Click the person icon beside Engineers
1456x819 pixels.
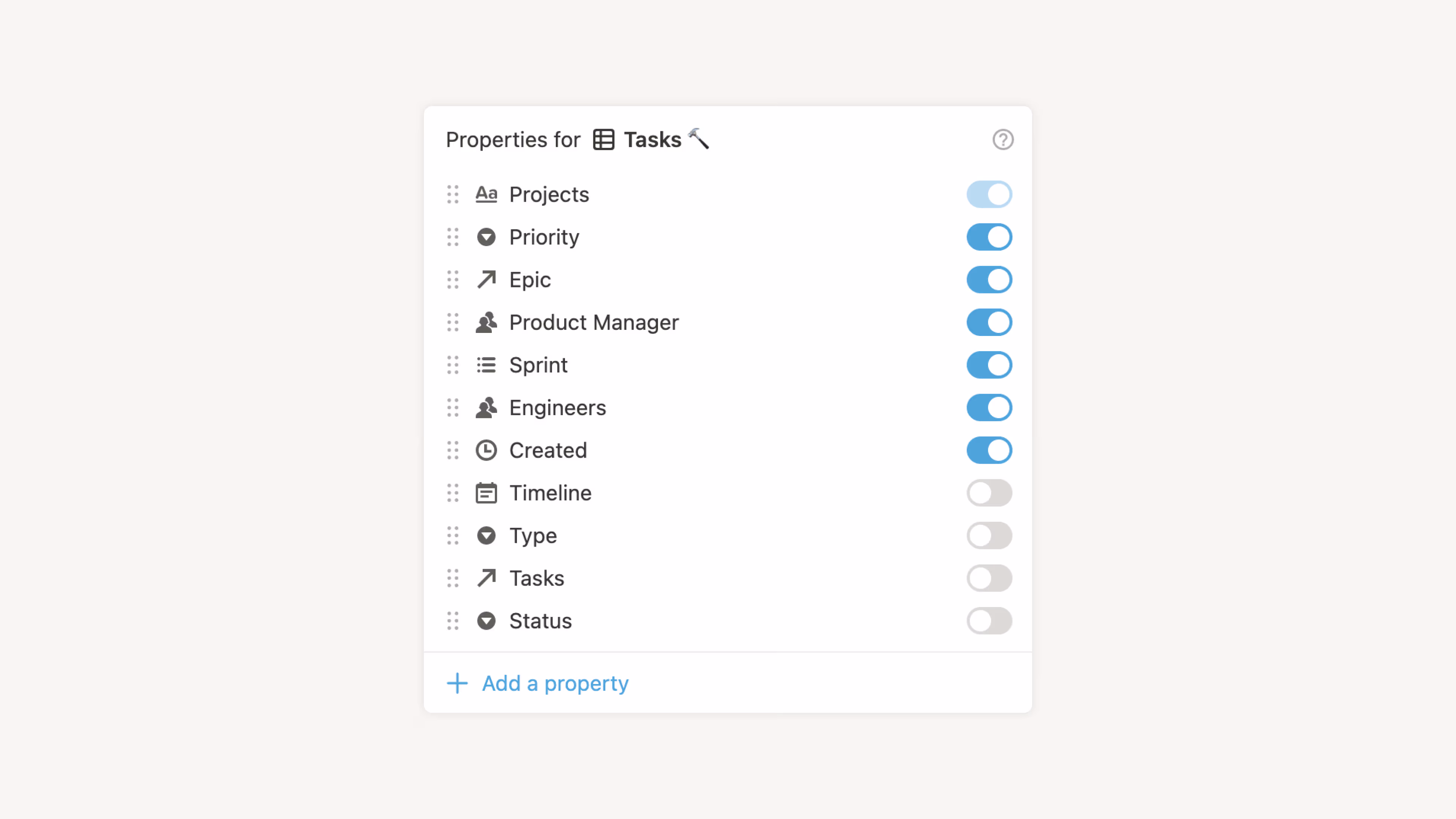pos(486,408)
